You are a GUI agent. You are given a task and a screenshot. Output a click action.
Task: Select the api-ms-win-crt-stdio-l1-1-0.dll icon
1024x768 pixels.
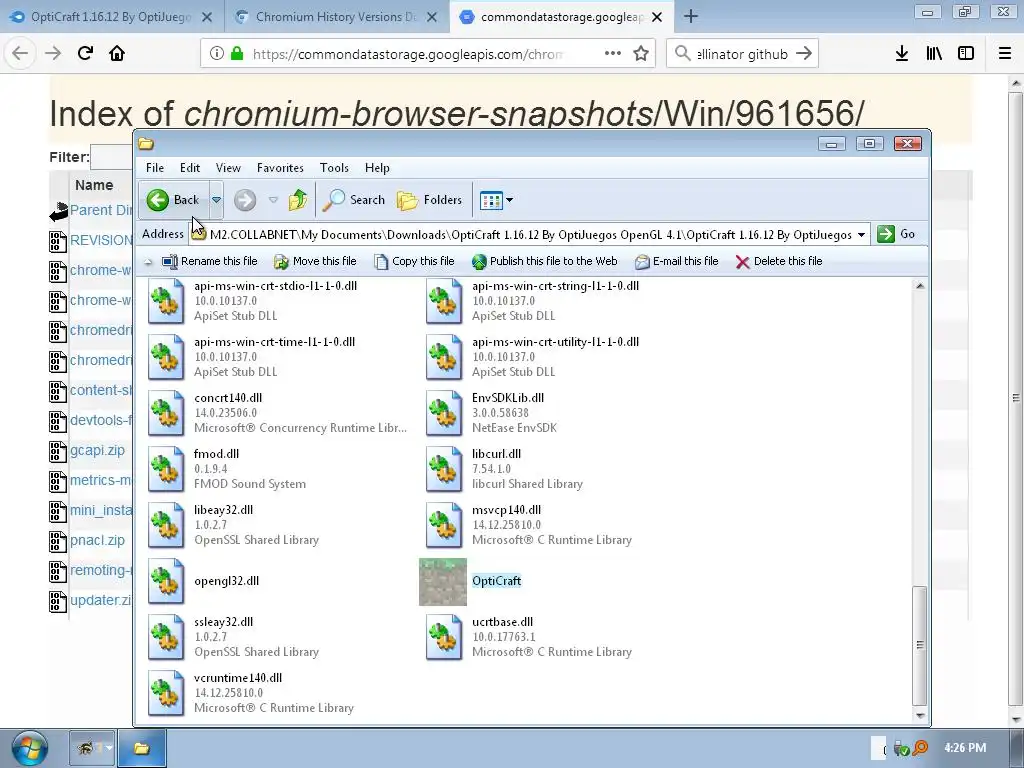coord(166,301)
